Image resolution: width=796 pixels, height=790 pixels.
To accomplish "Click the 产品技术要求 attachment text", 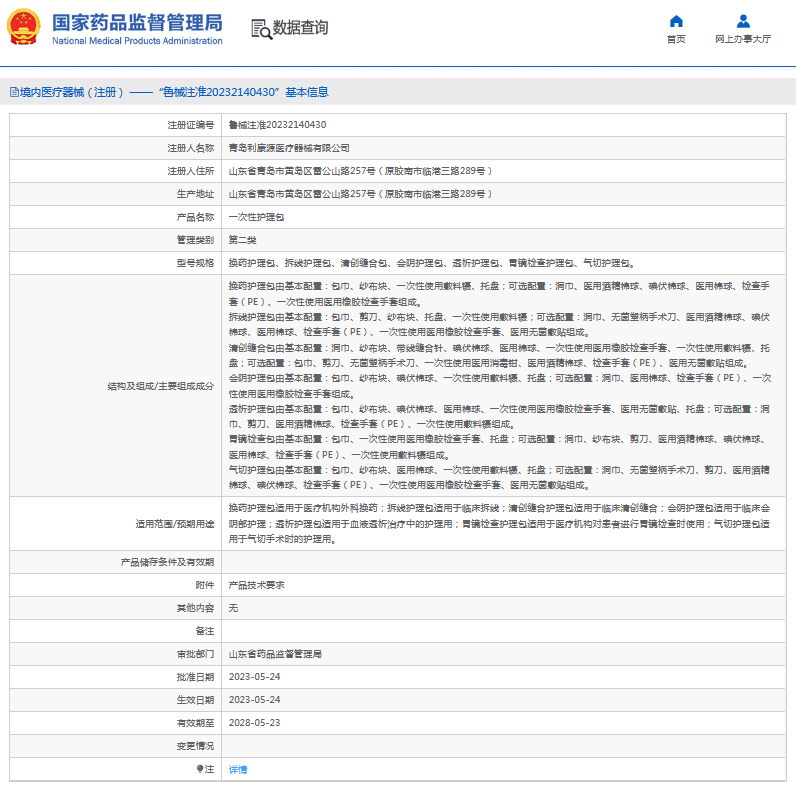I will click(256, 585).
